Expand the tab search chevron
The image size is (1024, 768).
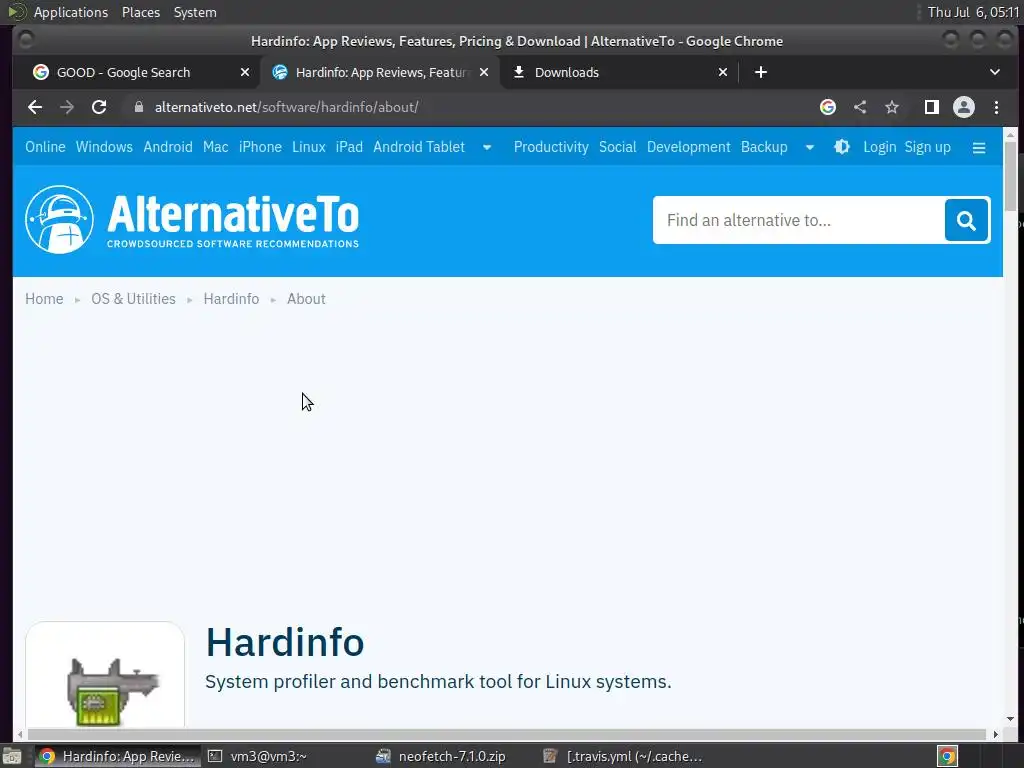click(x=995, y=72)
